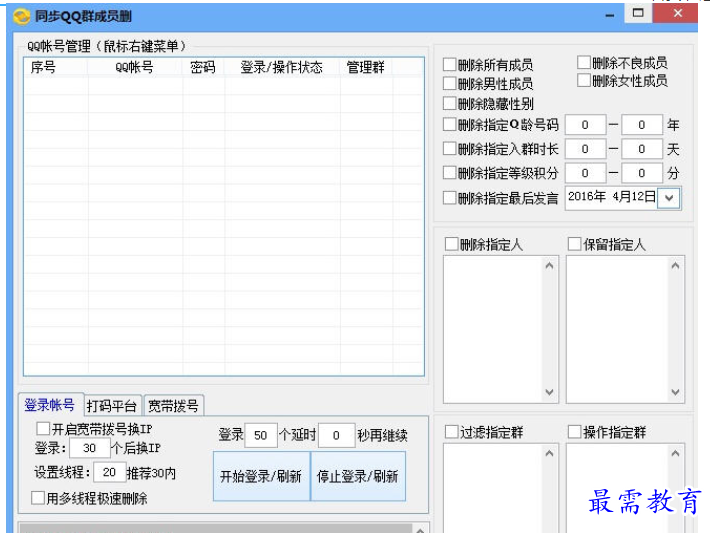
Task: Click the 登录 count field showing 50
Action: point(261,435)
